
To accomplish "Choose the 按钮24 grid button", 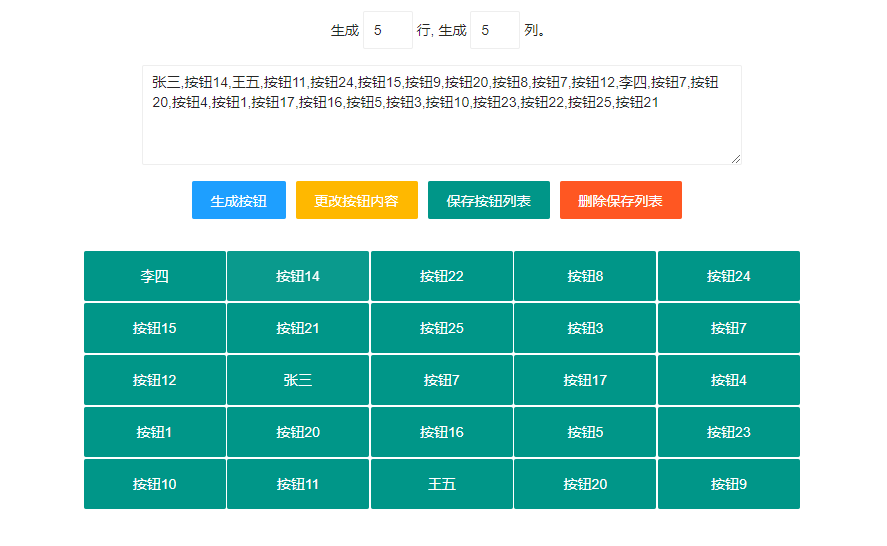I will point(729,276).
